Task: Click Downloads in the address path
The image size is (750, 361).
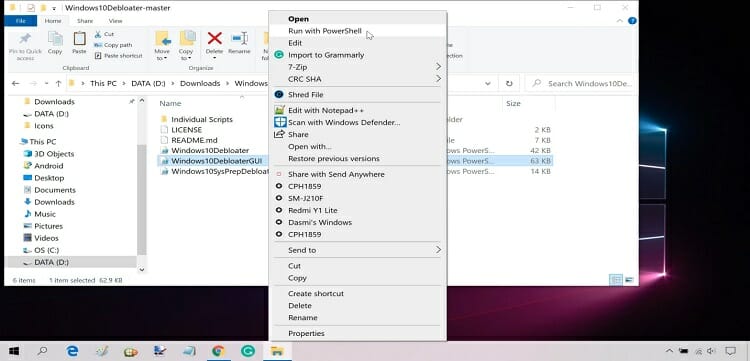Action: pyautogui.click(x=200, y=83)
